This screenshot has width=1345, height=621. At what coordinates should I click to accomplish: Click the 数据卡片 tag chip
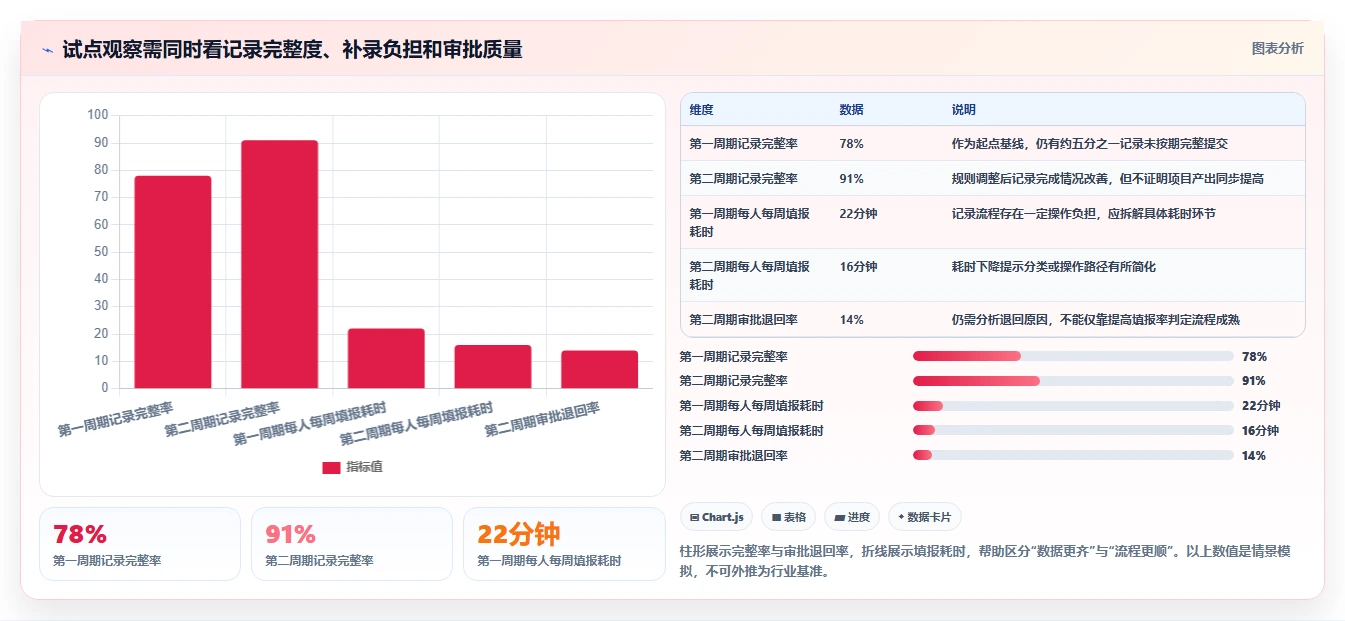924,517
